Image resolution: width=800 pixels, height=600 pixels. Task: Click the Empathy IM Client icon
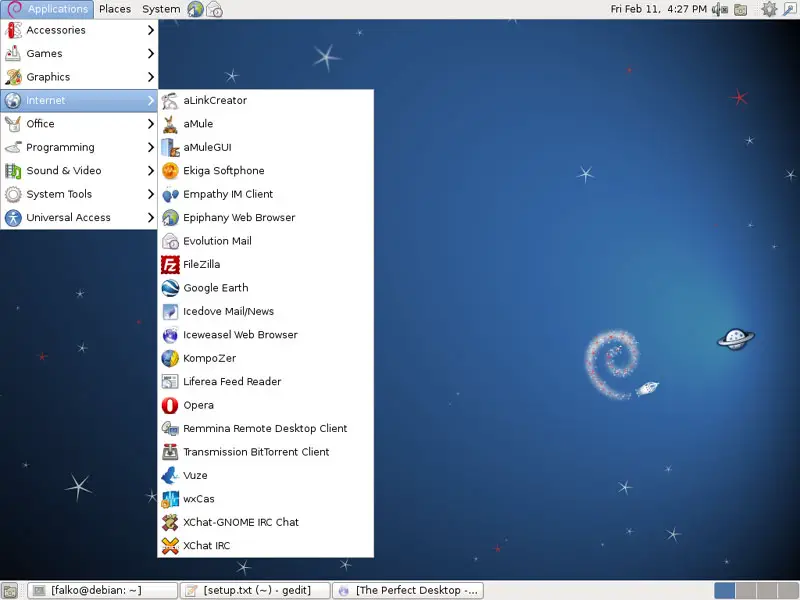[x=170, y=194]
